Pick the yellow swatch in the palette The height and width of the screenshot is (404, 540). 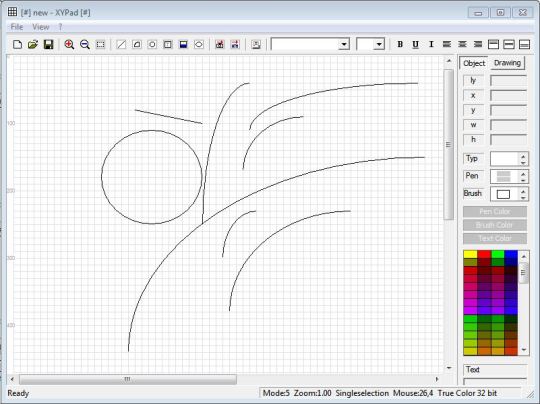click(x=470, y=255)
